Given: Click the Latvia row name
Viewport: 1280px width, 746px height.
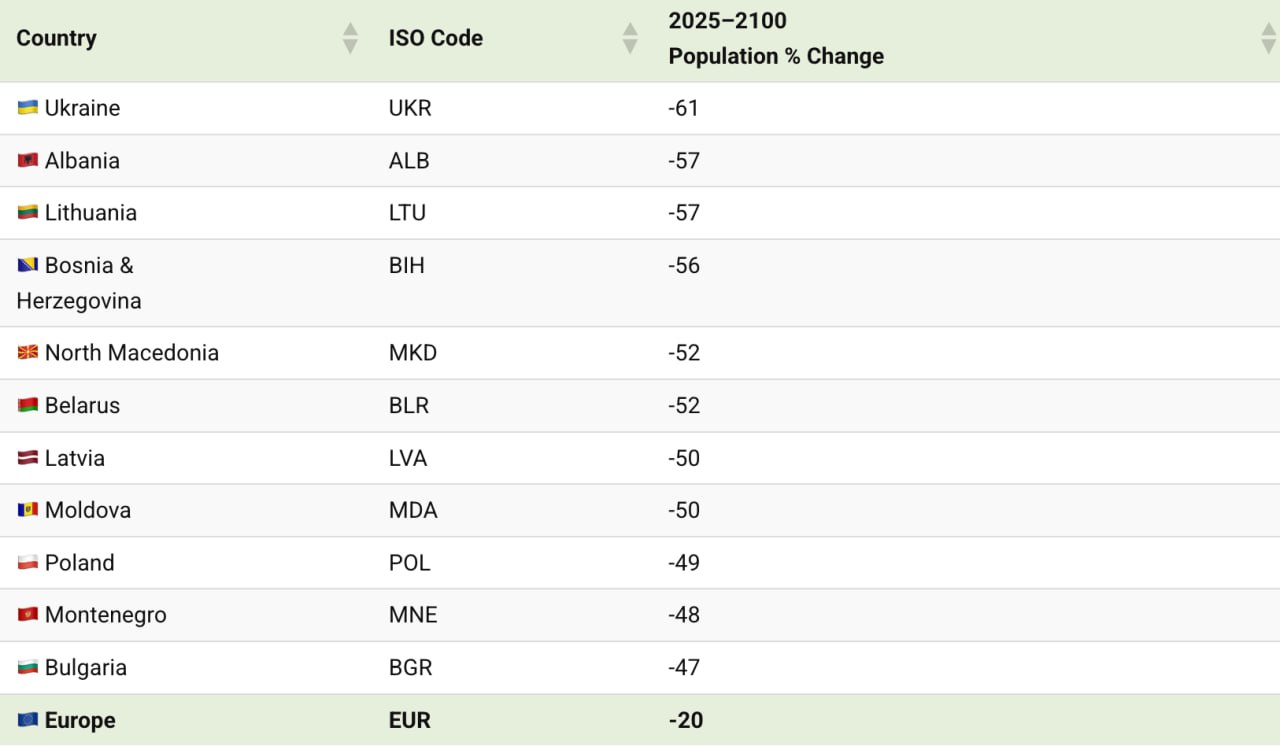Looking at the screenshot, I should point(75,458).
